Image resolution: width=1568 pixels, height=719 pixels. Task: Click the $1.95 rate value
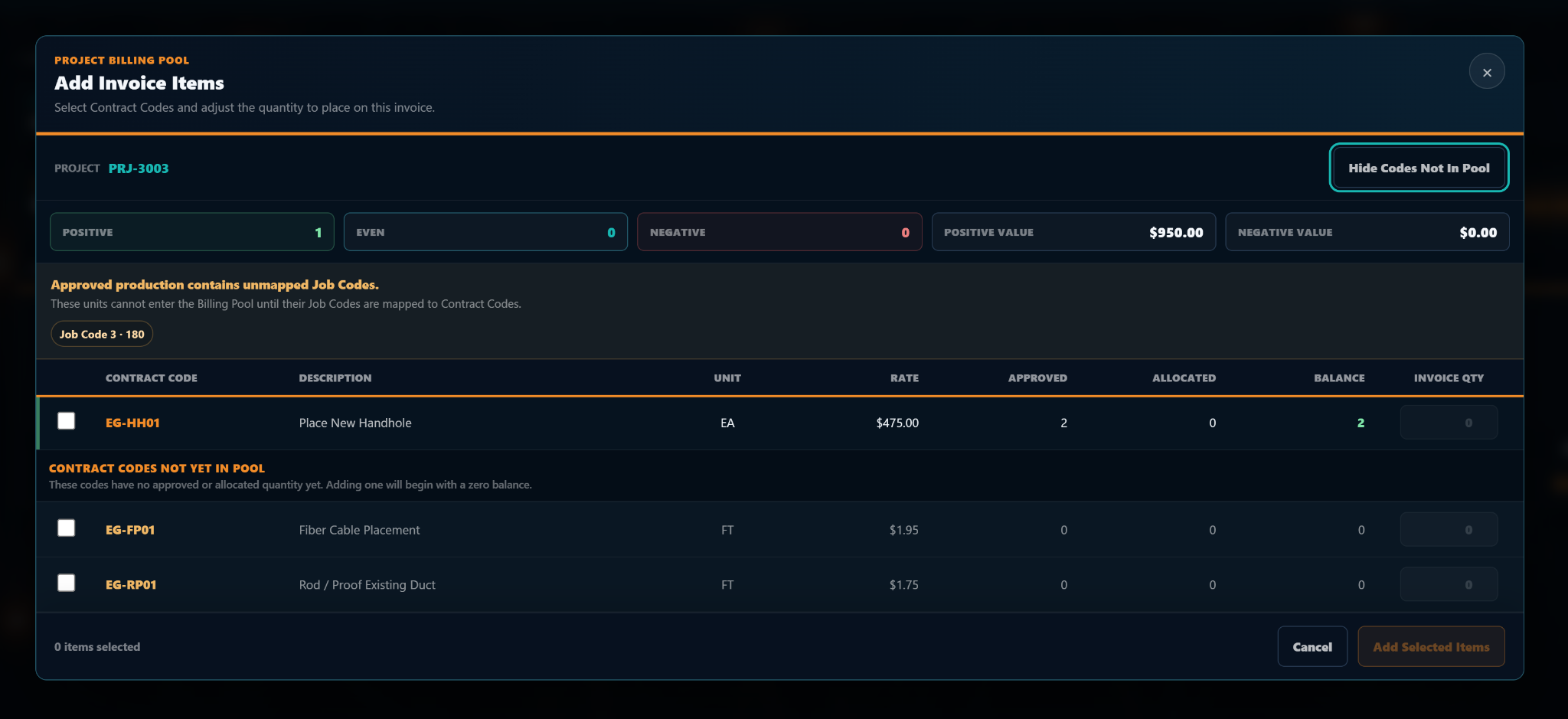click(x=903, y=530)
